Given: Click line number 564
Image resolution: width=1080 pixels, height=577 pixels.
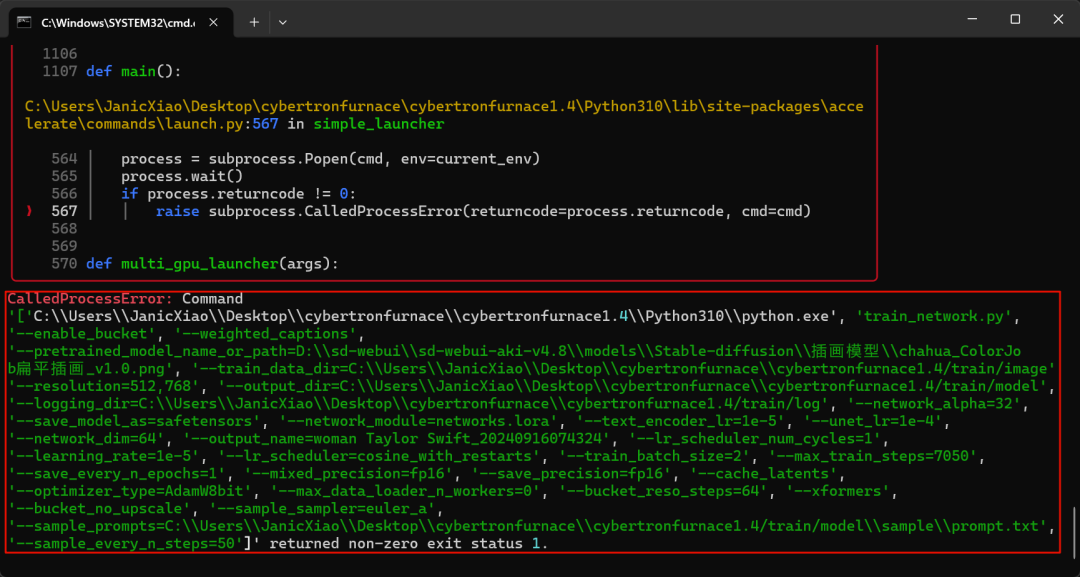Looking at the screenshot, I should click(x=65, y=159).
